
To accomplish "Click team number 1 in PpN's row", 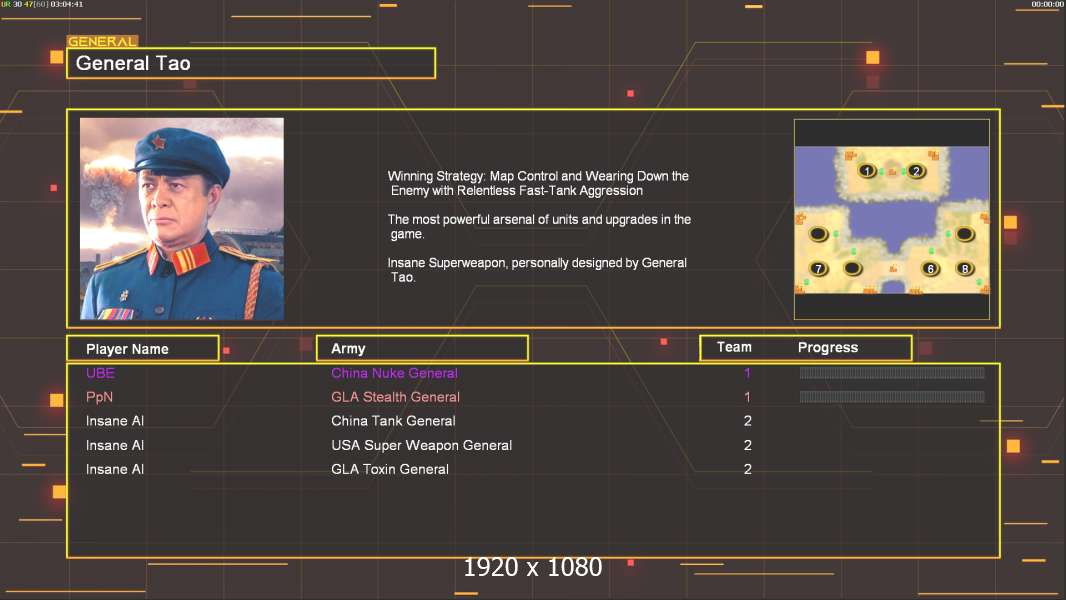I will [x=747, y=397].
